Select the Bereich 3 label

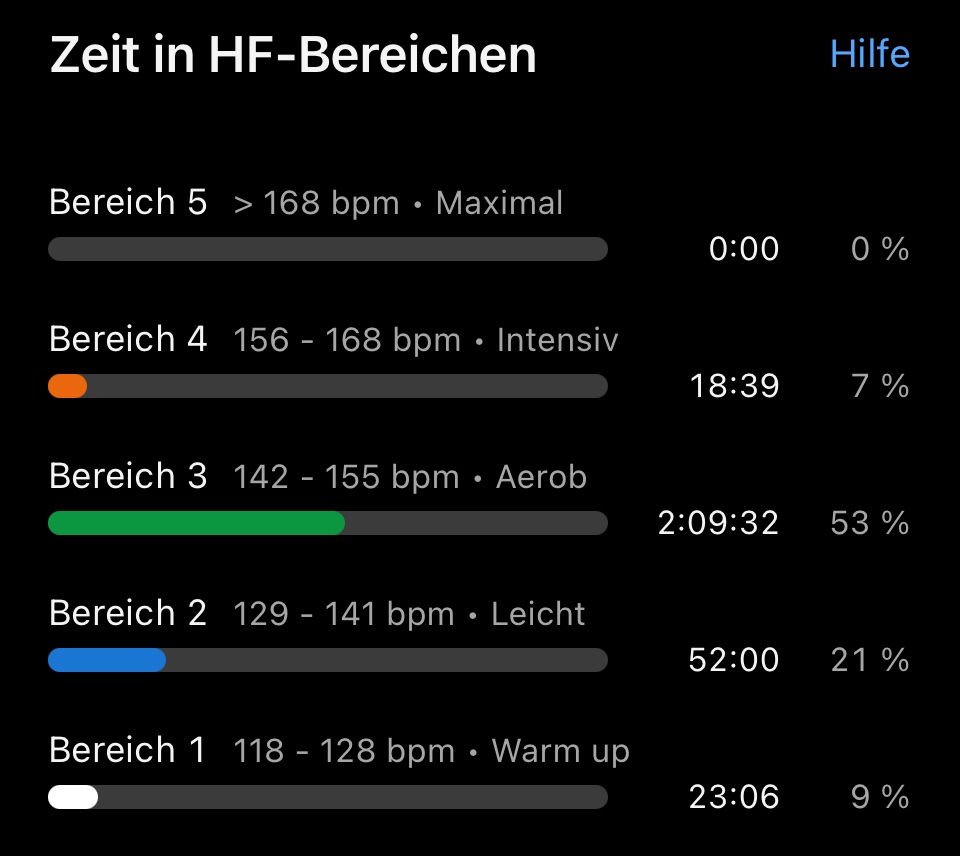click(128, 477)
